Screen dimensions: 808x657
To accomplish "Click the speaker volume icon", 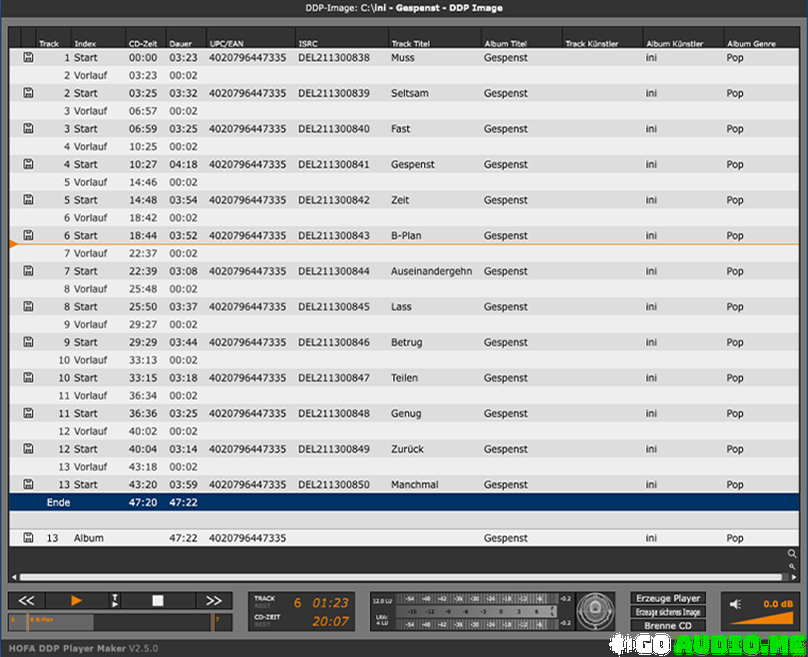I will (736, 604).
